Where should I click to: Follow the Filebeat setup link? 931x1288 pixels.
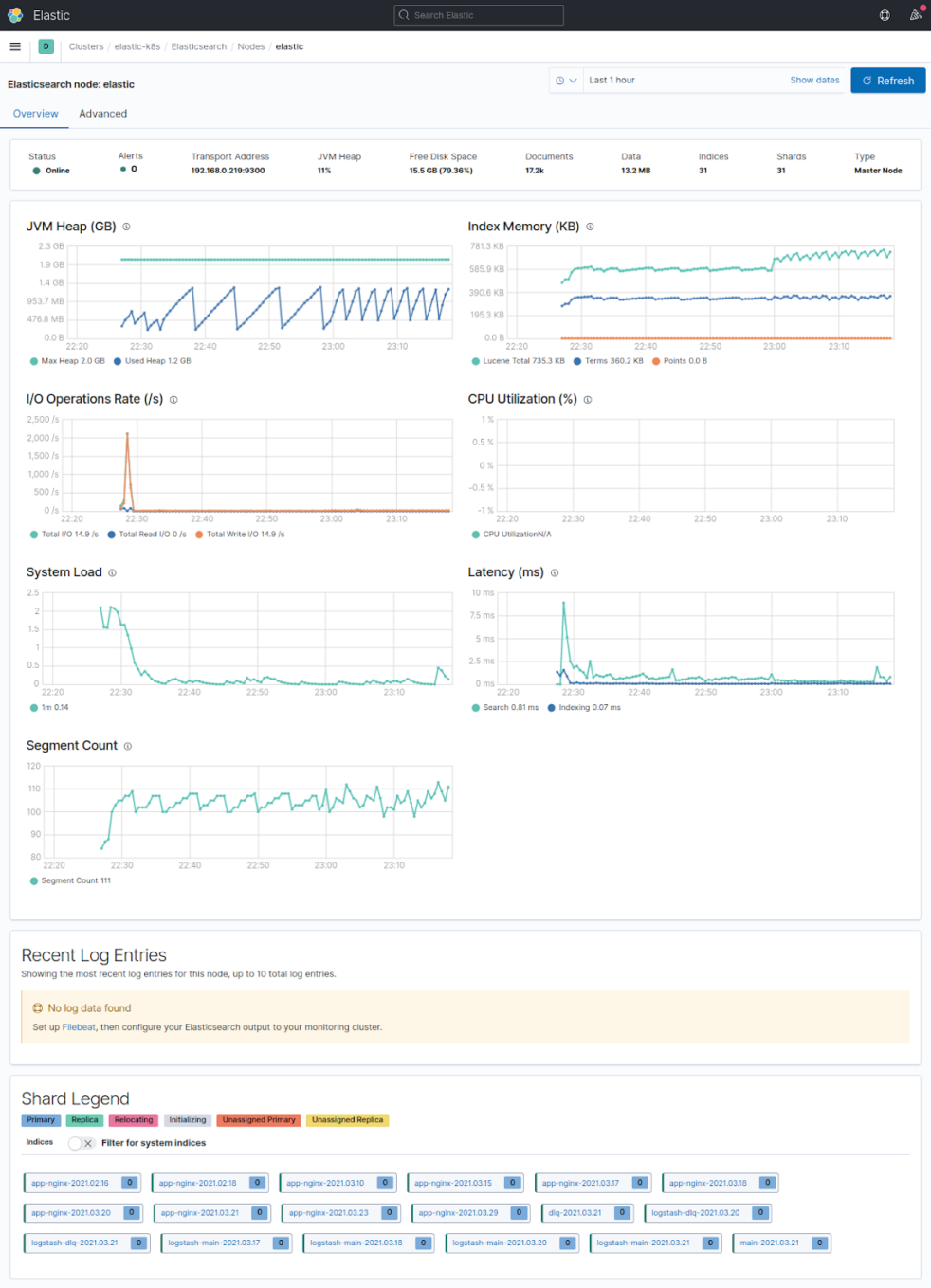[79, 1027]
